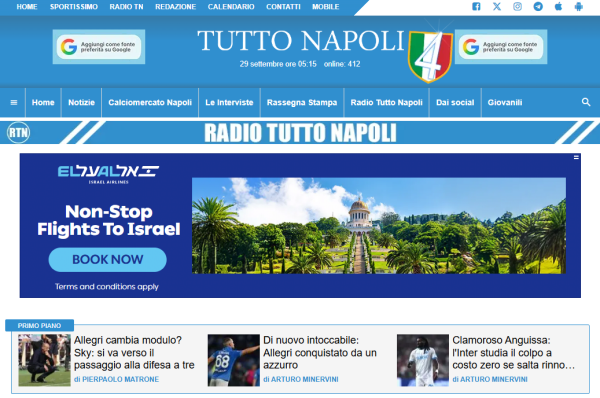Click the RADIO TUTTO NAPOLI banner
This screenshot has width=600, height=398.
point(300,133)
